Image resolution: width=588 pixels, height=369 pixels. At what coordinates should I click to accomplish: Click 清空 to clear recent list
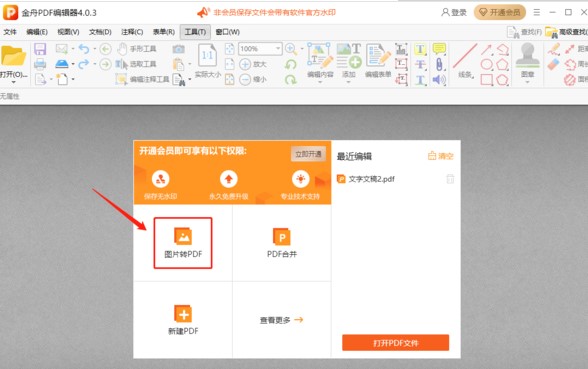coord(441,156)
